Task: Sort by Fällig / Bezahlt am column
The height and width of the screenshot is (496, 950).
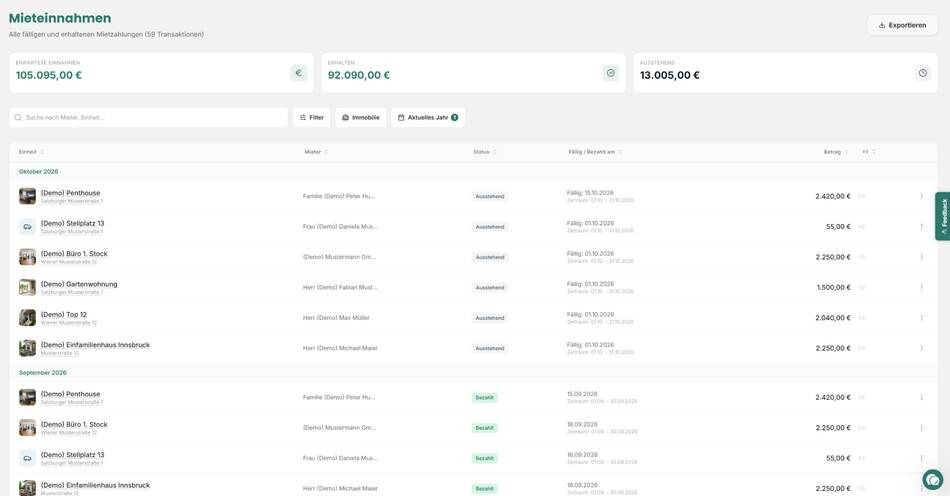Action: (595, 152)
